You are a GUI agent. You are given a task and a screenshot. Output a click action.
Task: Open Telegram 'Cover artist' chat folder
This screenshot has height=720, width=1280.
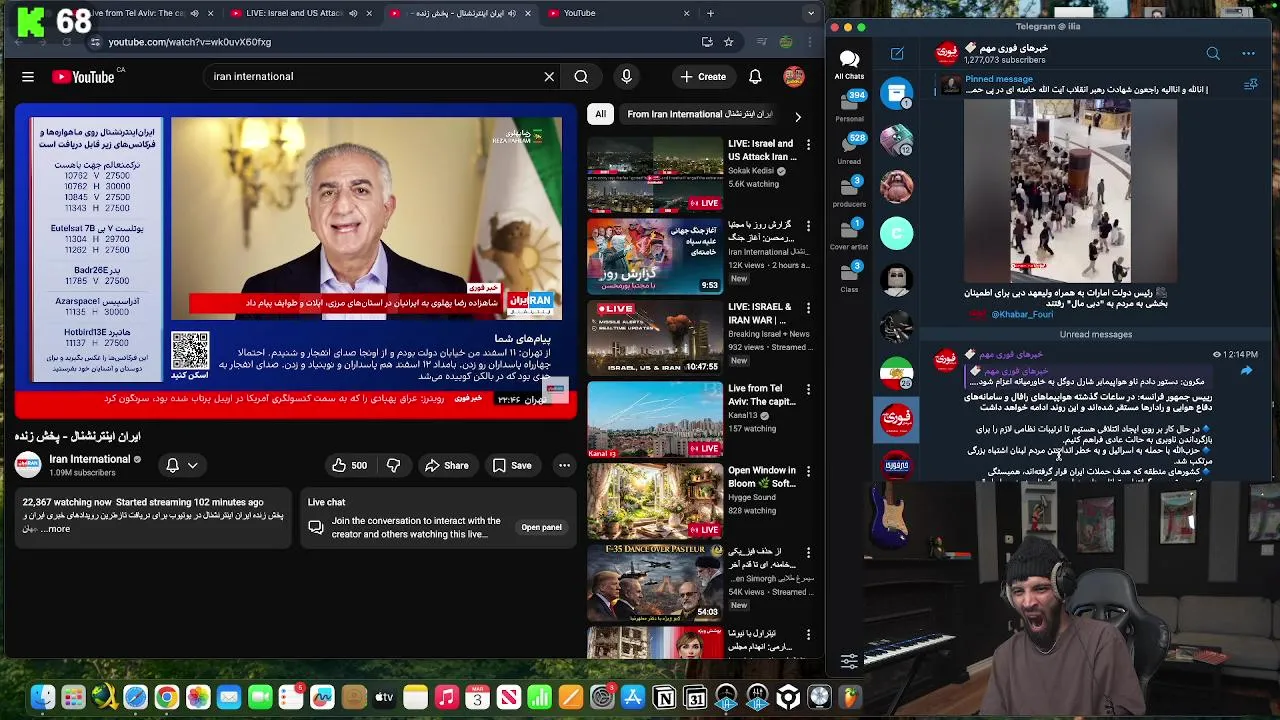pos(849,235)
